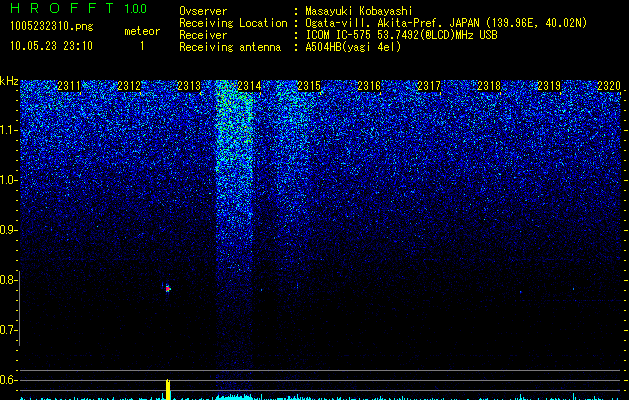The height and width of the screenshot is (400, 629).
Task: Click the Ovserver label
Action: [x=203, y=11]
